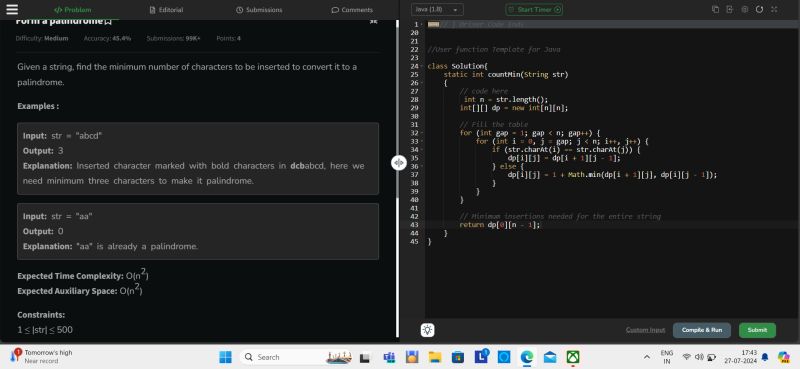Image resolution: width=800 pixels, height=369 pixels.
Task: Click the "Points: 4" text
Action: [229, 38]
